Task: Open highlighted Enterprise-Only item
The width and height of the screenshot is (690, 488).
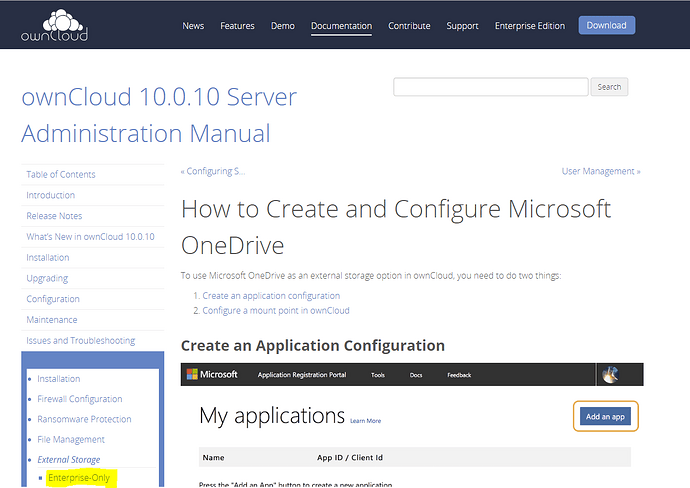Action: [79, 478]
